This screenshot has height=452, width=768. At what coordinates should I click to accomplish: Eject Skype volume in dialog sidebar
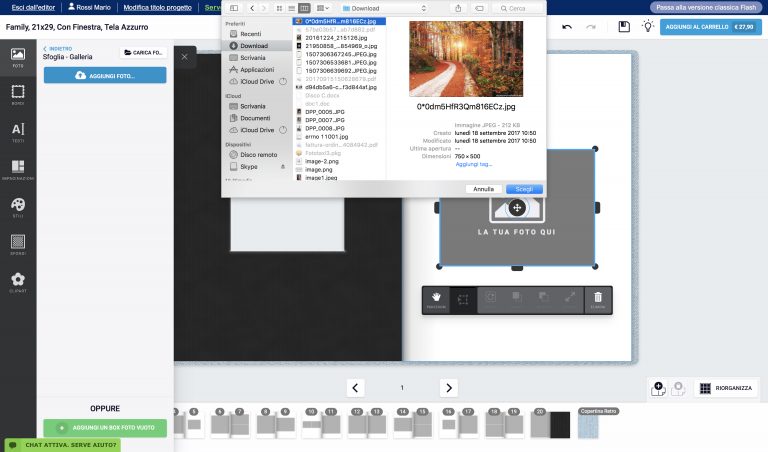point(283,167)
